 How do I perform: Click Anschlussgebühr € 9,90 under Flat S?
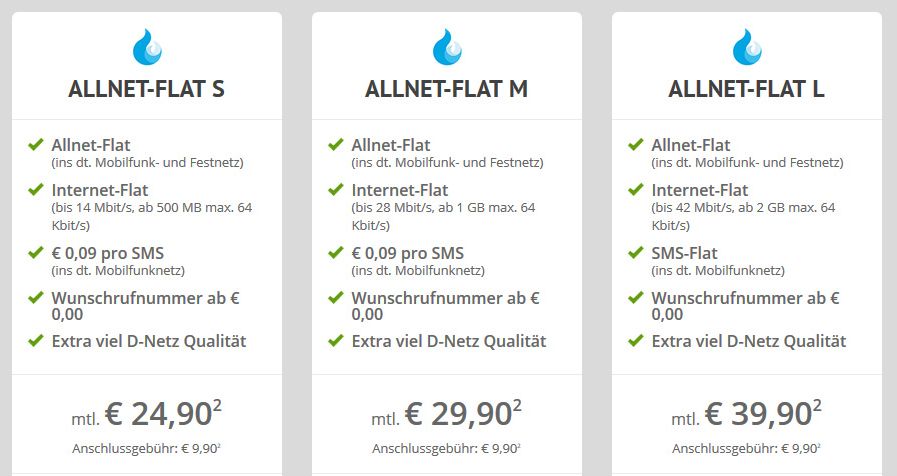click(146, 449)
